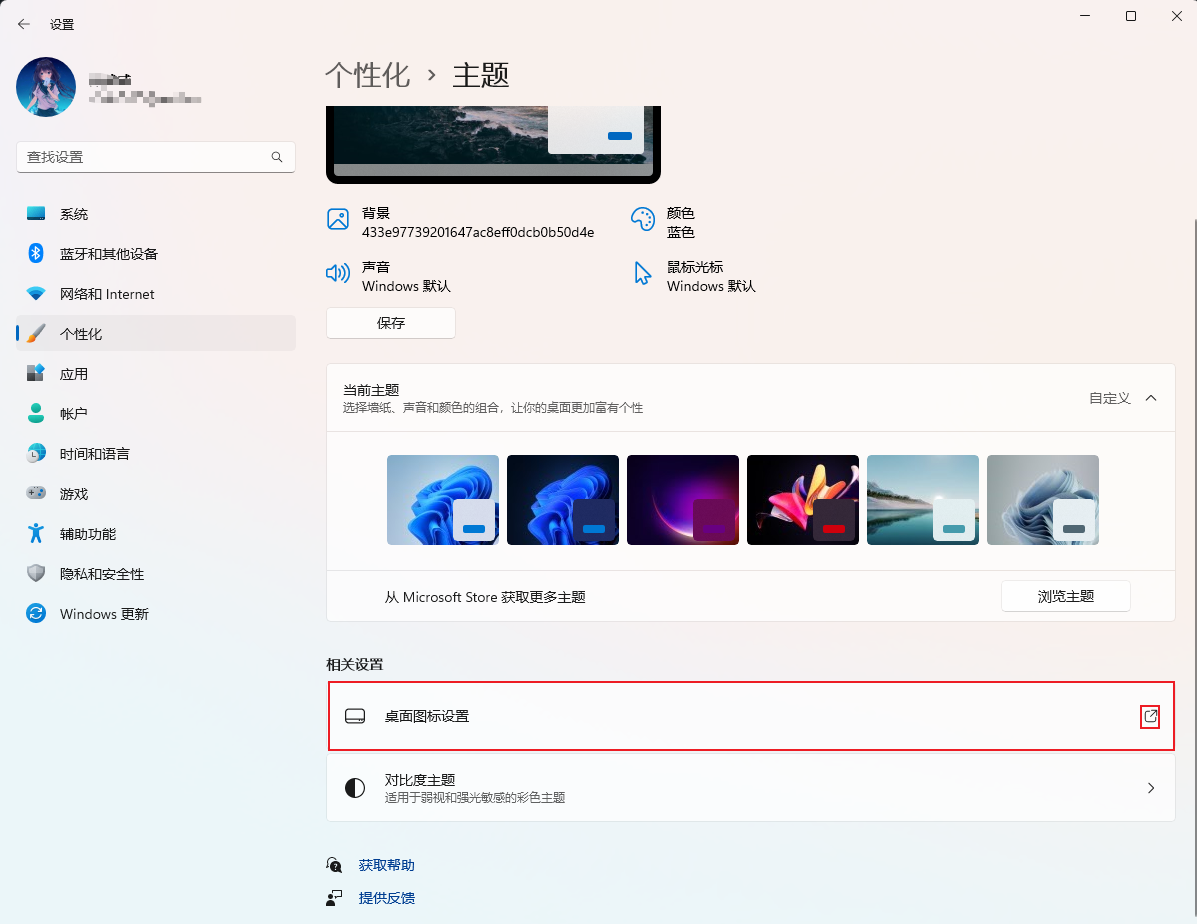Click the 游戏 controller icon
The height and width of the screenshot is (924, 1197).
(36, 493)
